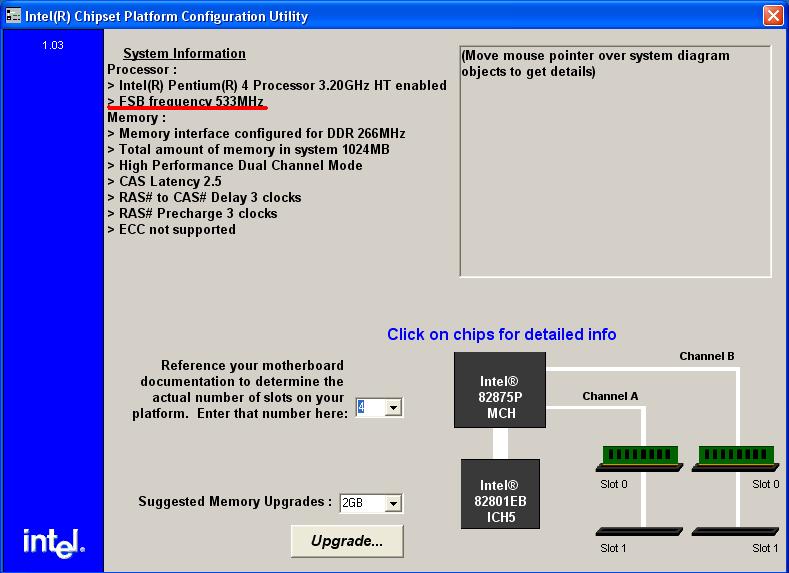
Task: Click the details information box
Action: pos(615,161)
